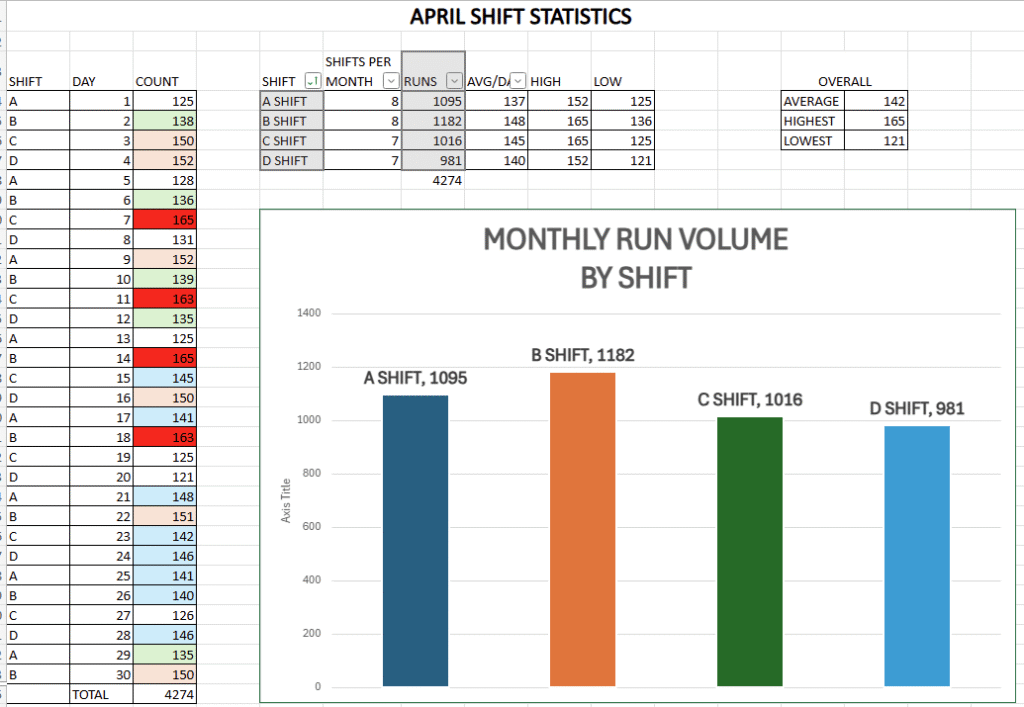The height and width of the screenshot is (707, 1024).
Task: Select the dark blue A SHIFT bar
Action: click(415, 540)
